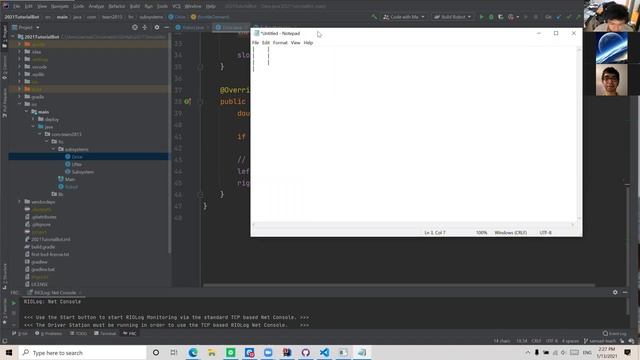Collapse the 2021TutorialBot root node
Image resolution: width=640 pixels, height=360 pixels.
click(x=13, y=37)
